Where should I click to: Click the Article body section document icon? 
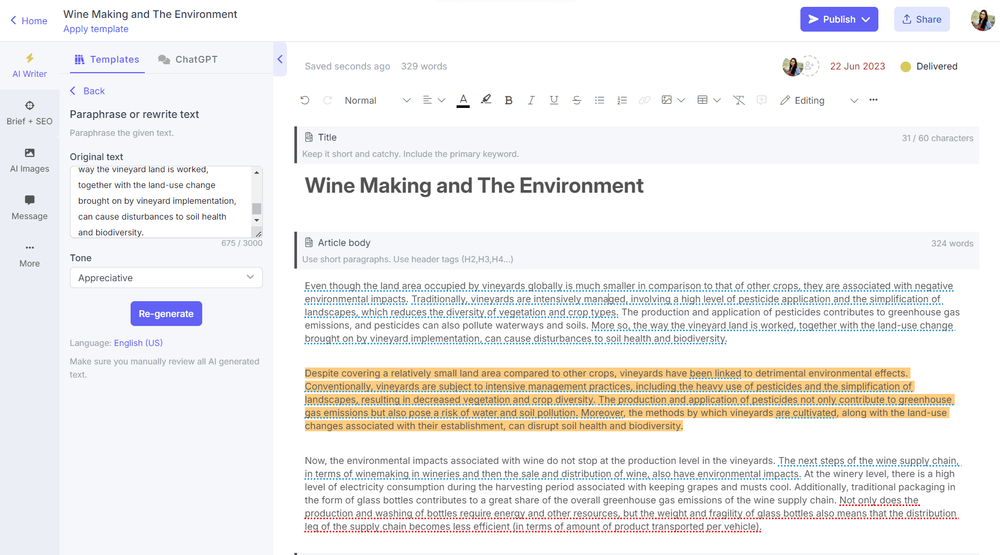tap(309, 242)
